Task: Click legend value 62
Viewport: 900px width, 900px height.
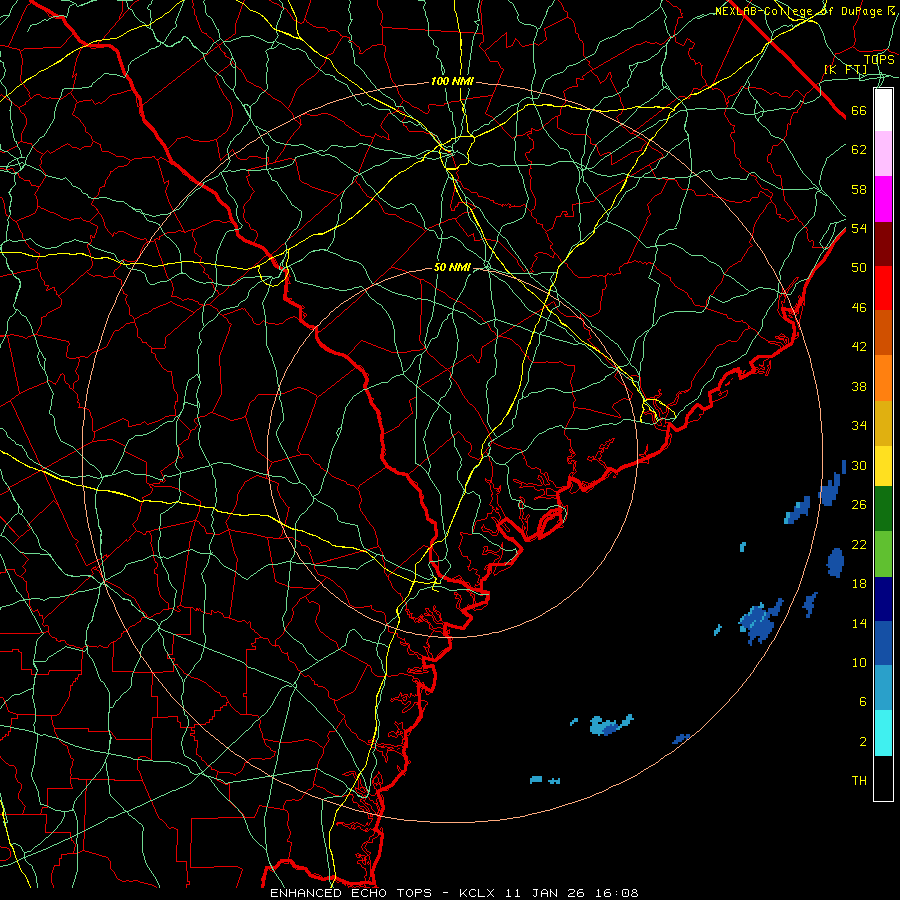Action: click(859, 150)
